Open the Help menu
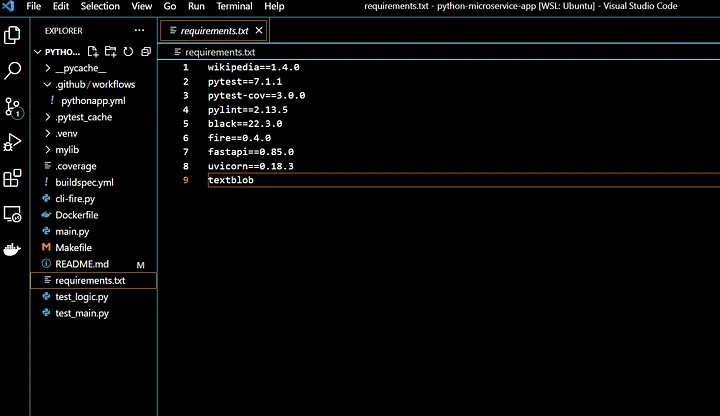The height and width of the screenshot is (416, 720). [x=274, y=6]
